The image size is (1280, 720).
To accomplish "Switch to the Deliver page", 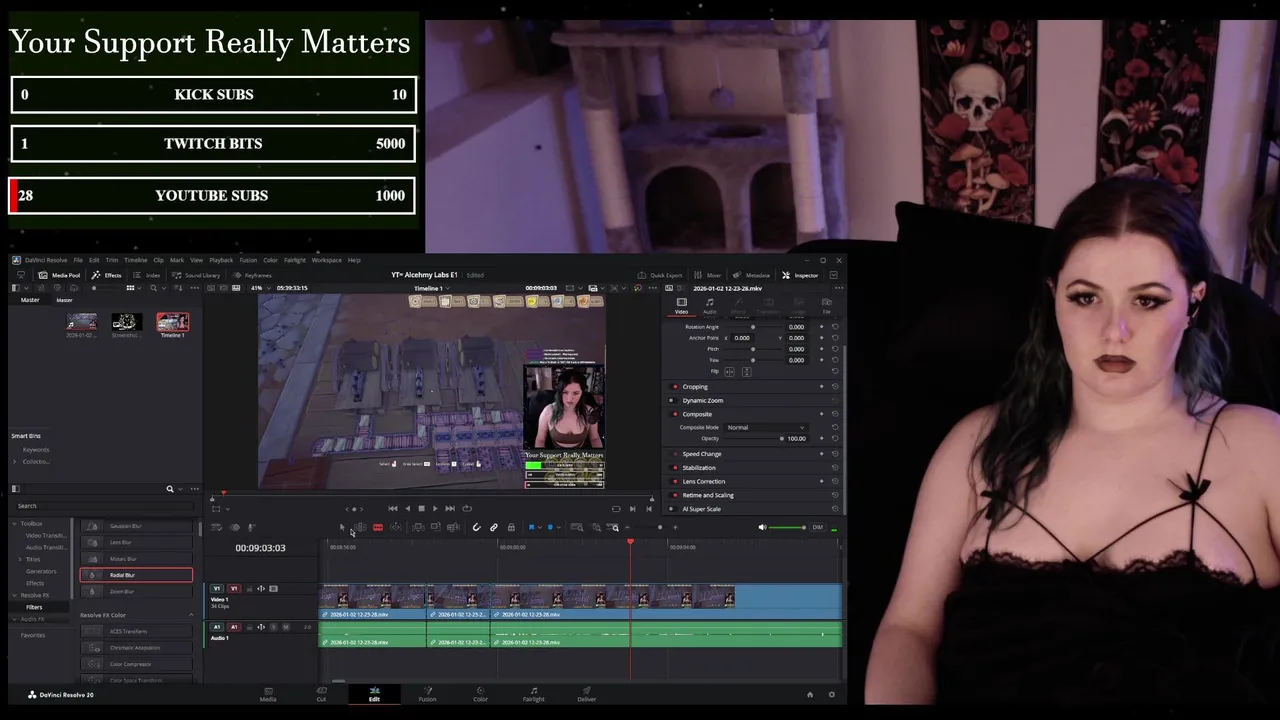I will tap(586, 693).
